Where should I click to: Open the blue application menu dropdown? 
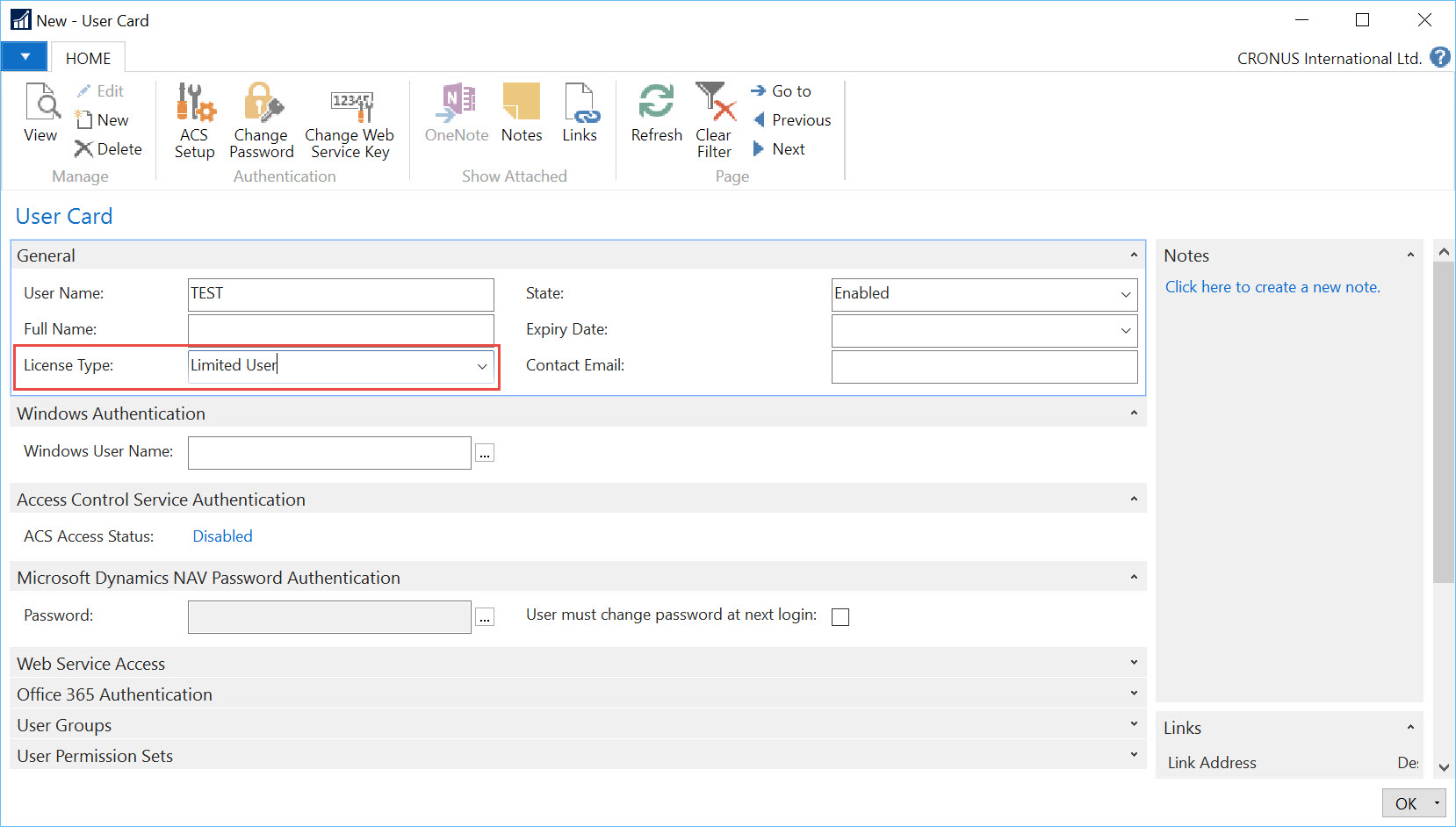click(x=25, y=57)
